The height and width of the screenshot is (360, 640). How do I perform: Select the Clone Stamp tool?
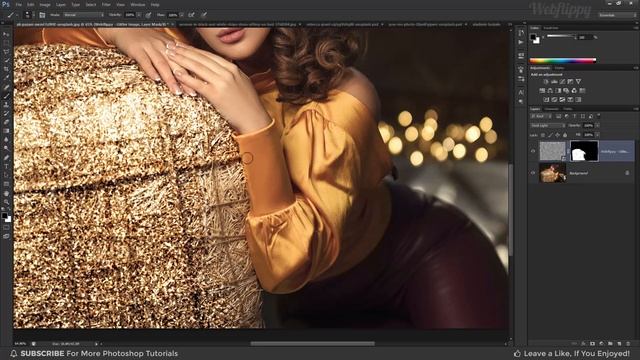point(6,104)
